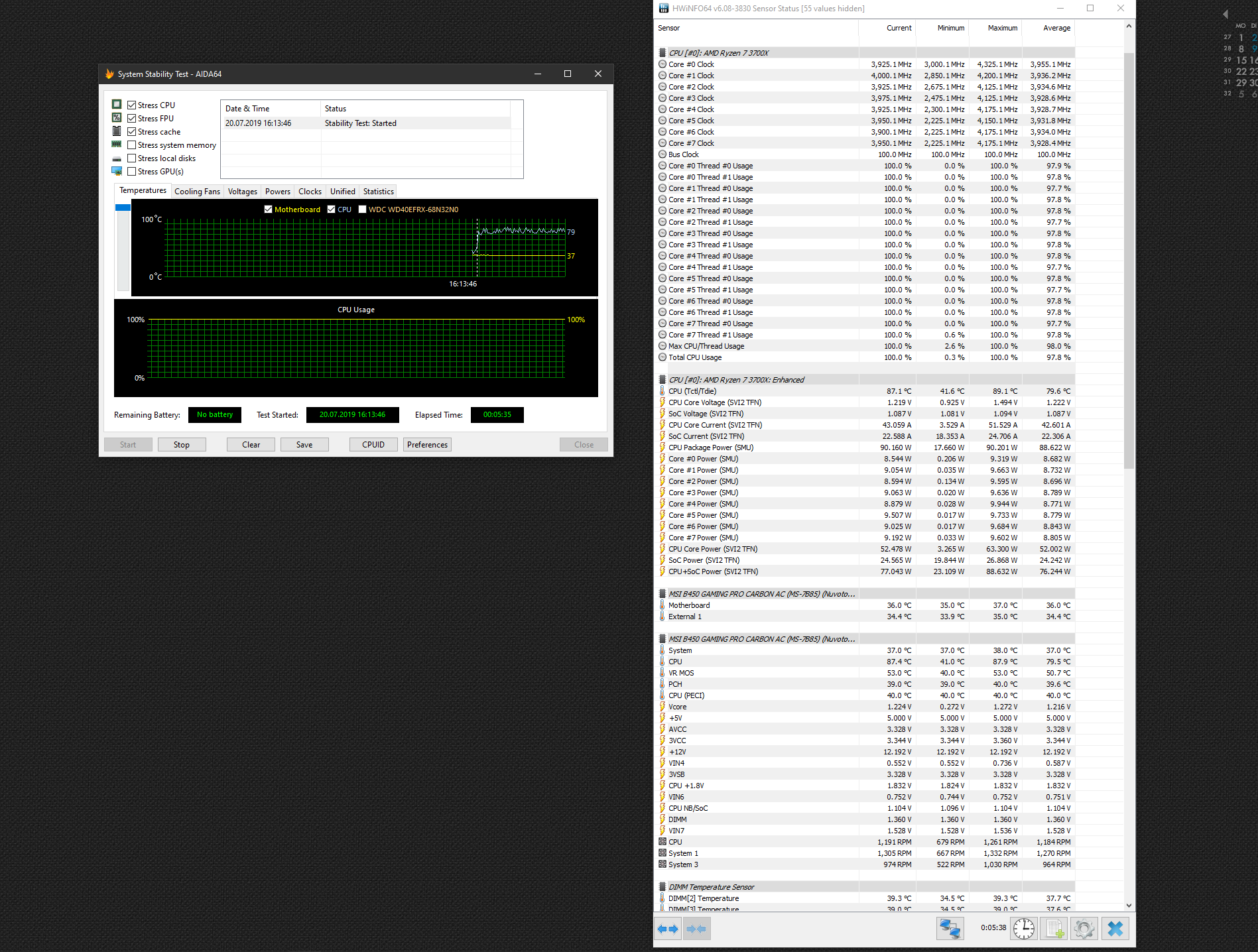
Task: Click the monitor icon beside Stress GPU(s)
Action: tap(117, 171)
